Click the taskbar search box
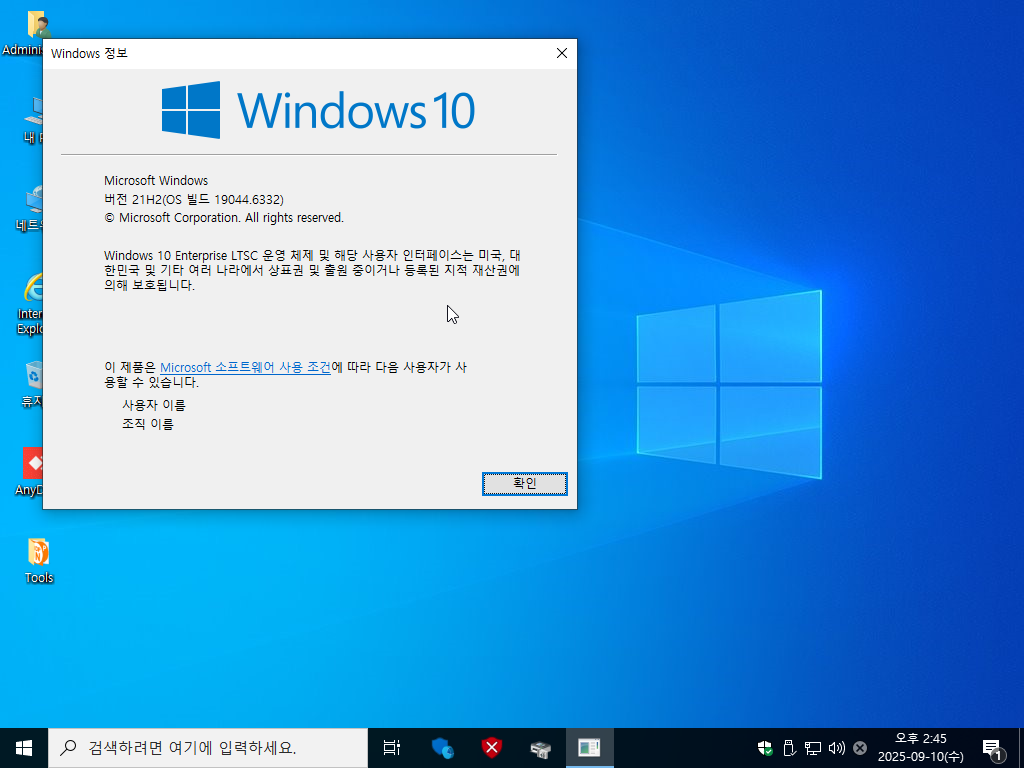 coord(208,748)
